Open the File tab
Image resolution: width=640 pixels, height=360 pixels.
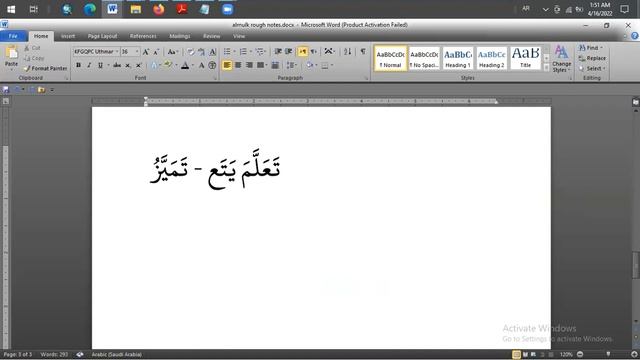tap(13, 36)
